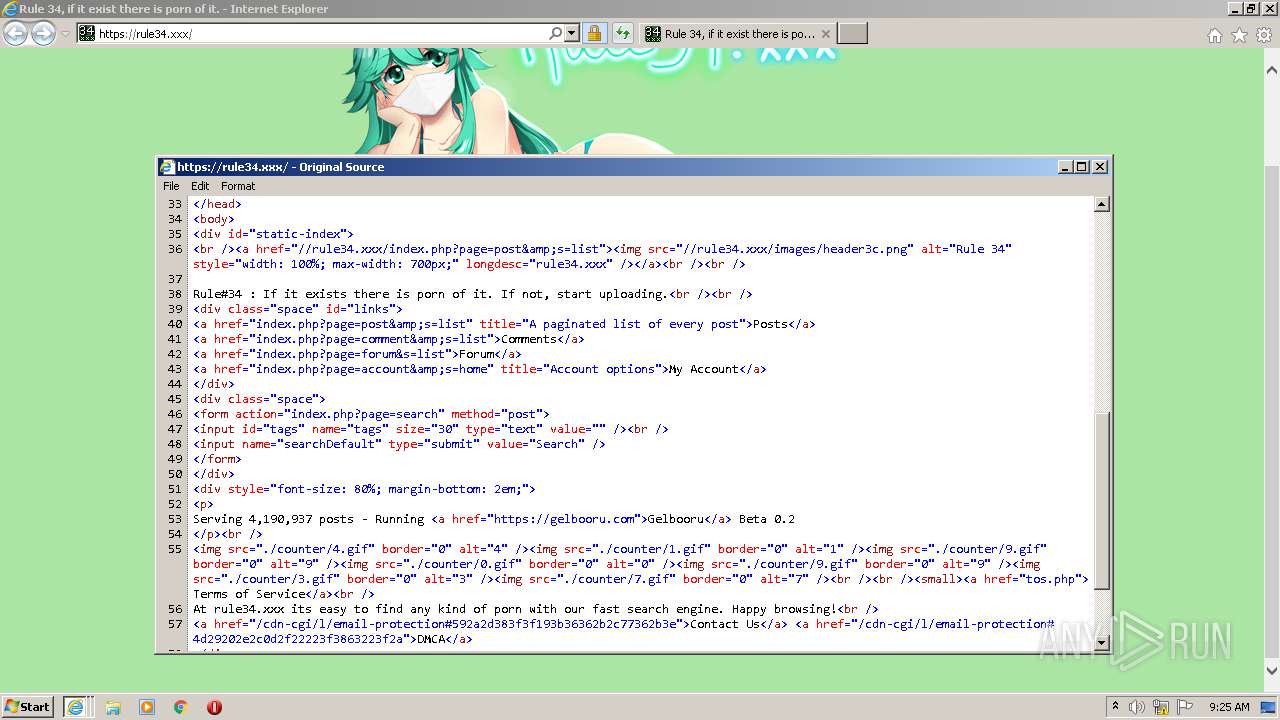Open the recent pages dropdown next to Forward
The width and height of the screenshot is (1280, 720).
(x=65, y=34)
